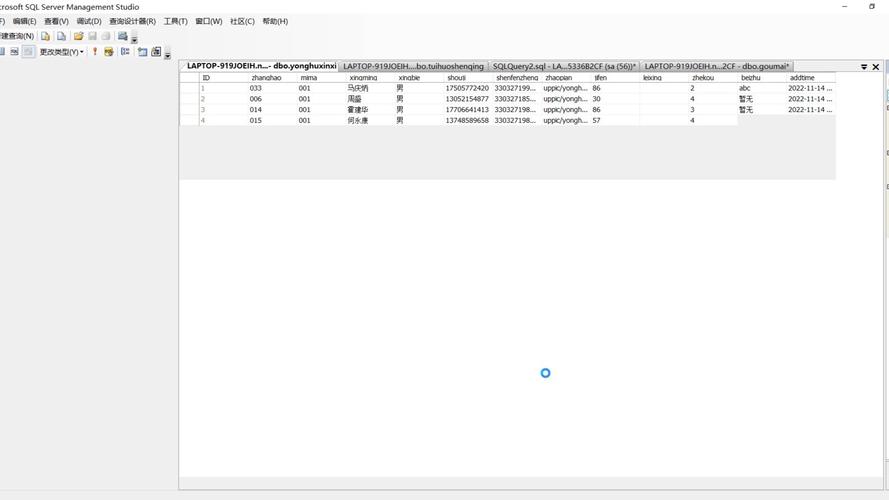Click the Add Table icon
The width and height of the screenshot is (889, 500).
pyautogui.click(x=142, y=52)
